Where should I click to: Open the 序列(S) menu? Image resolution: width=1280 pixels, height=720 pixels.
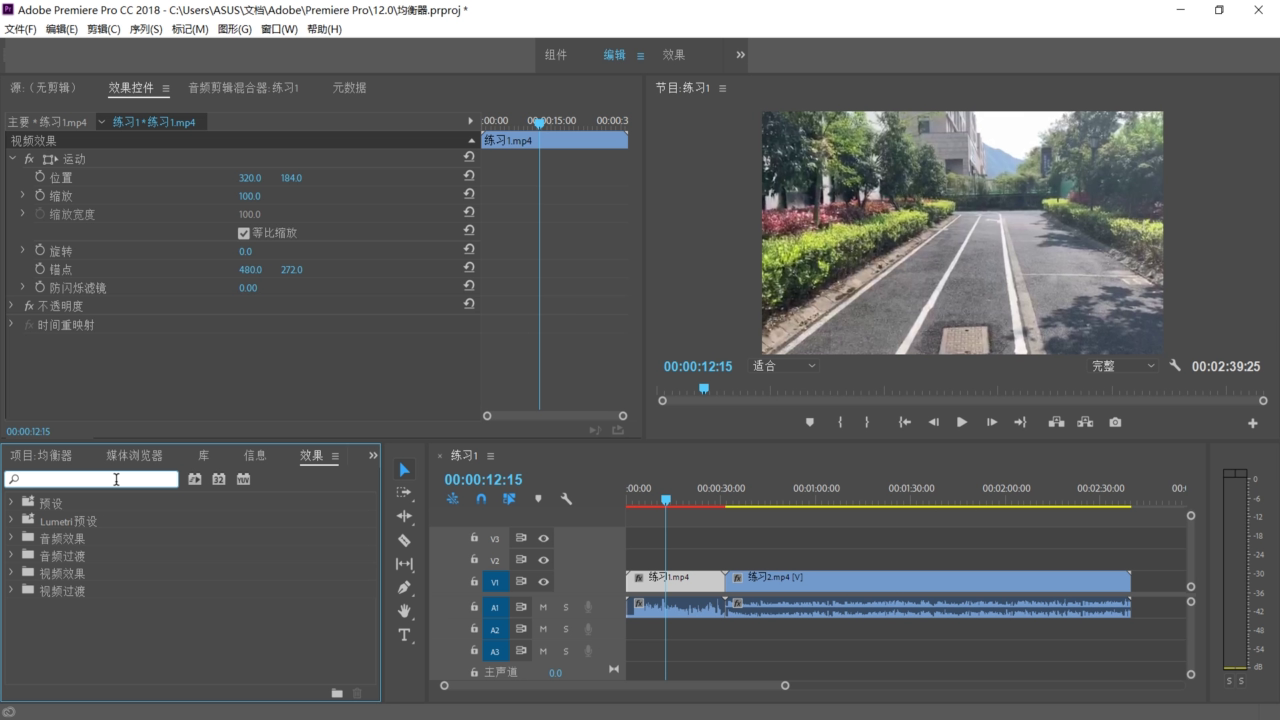click(x=146, y=29)
